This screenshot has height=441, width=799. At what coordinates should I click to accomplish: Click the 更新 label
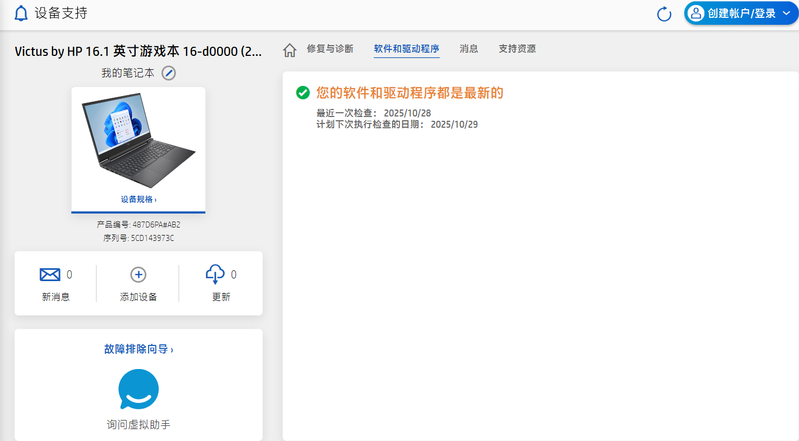tap(221, 297)
